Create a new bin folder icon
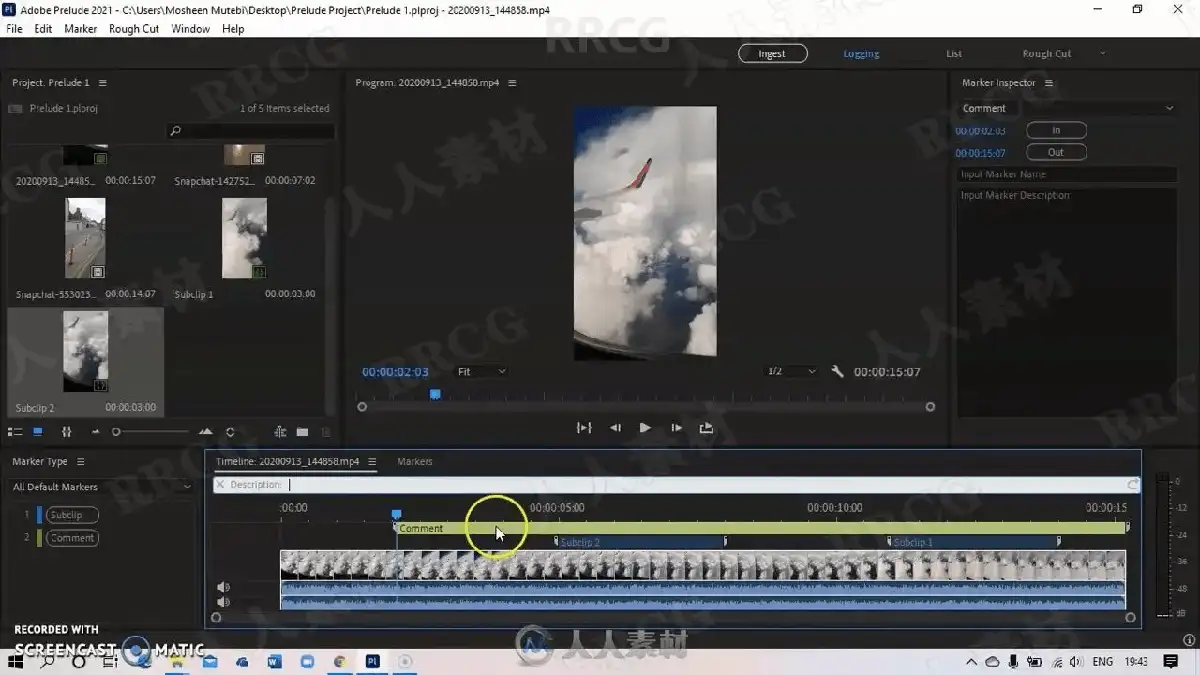The width and height of the screenshot is (1200, 675). coord(302,432)
